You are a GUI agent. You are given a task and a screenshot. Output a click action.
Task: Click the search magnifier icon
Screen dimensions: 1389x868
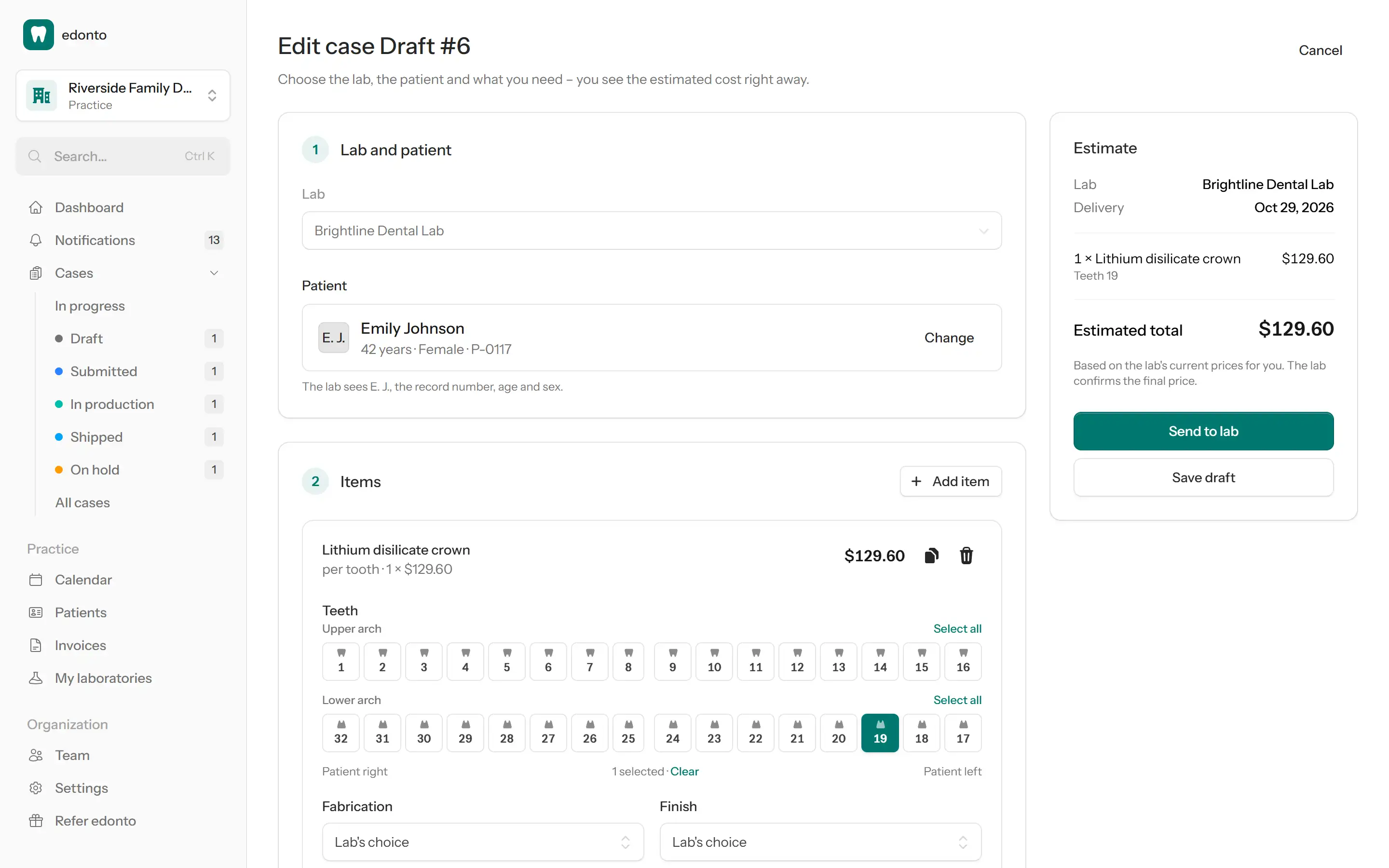click(x=35, y=156)
